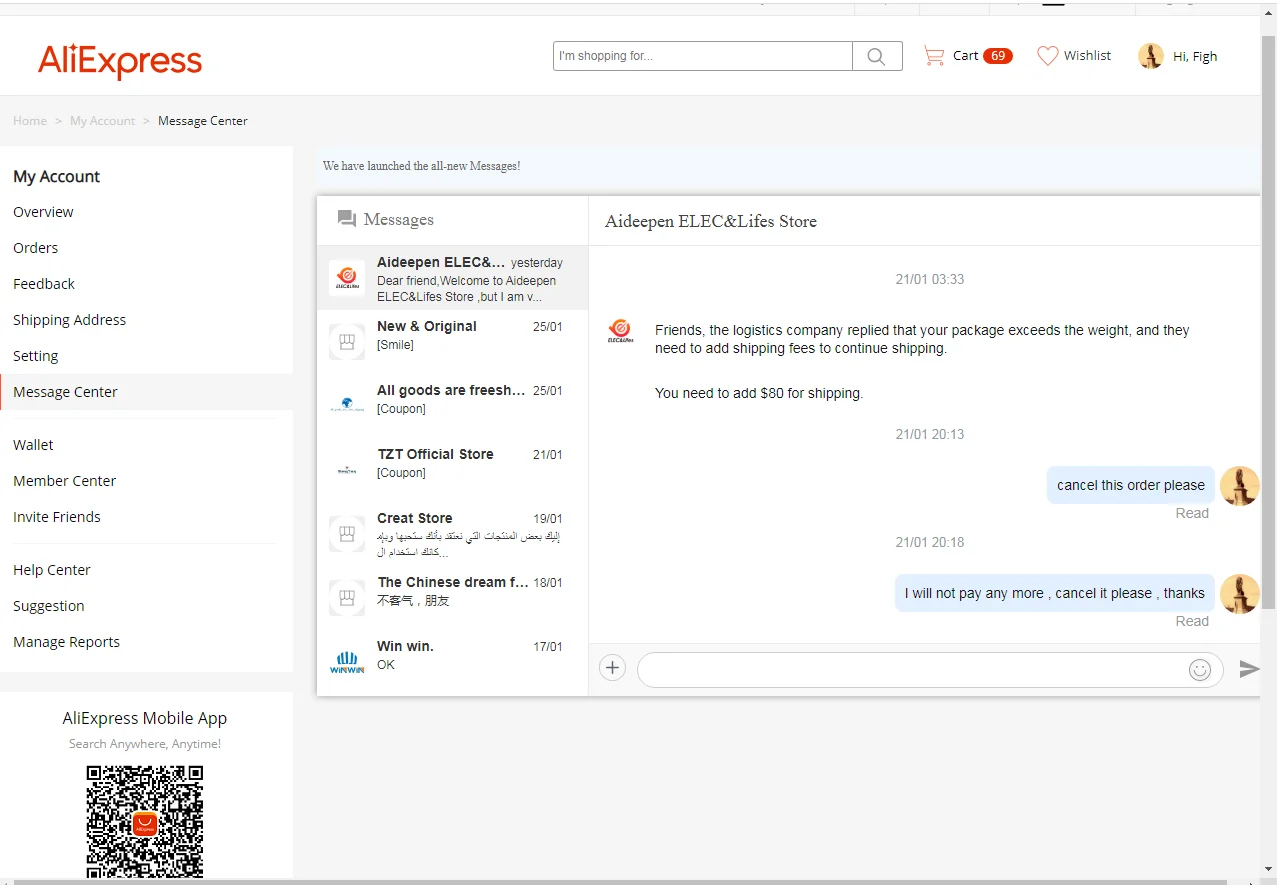Screen dimensions: 1277x885
Task: Click the Messages chat bubble icon
Action: click(347, 219)
